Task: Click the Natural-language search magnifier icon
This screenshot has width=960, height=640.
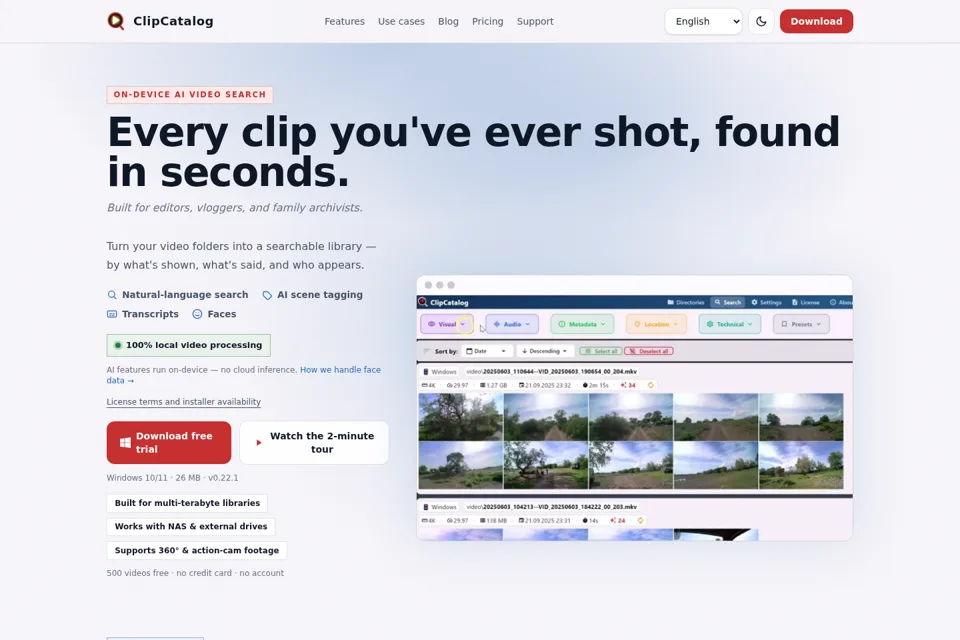Action: click(x=112, y=295)
